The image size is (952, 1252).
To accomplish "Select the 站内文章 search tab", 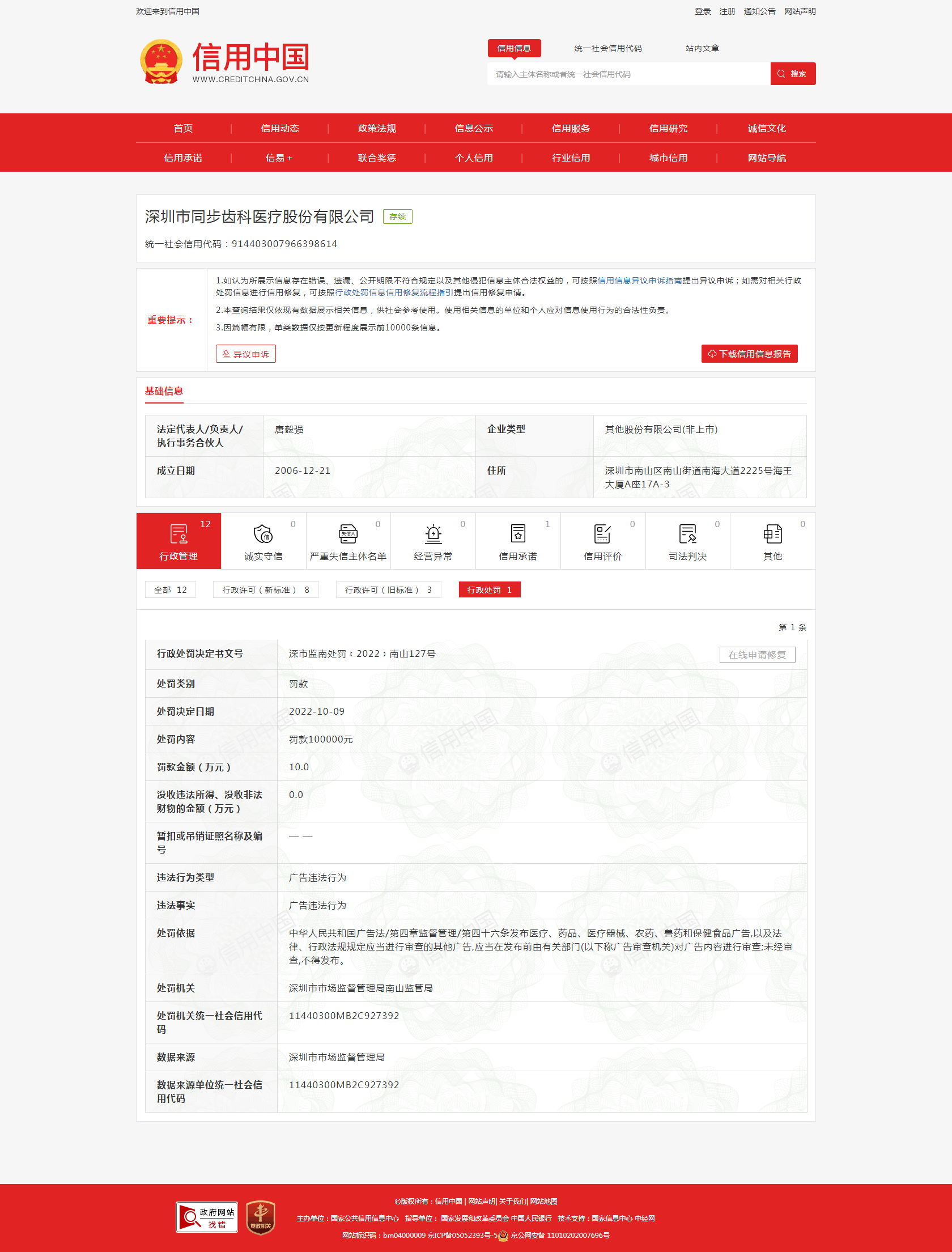I will point(702,48).
